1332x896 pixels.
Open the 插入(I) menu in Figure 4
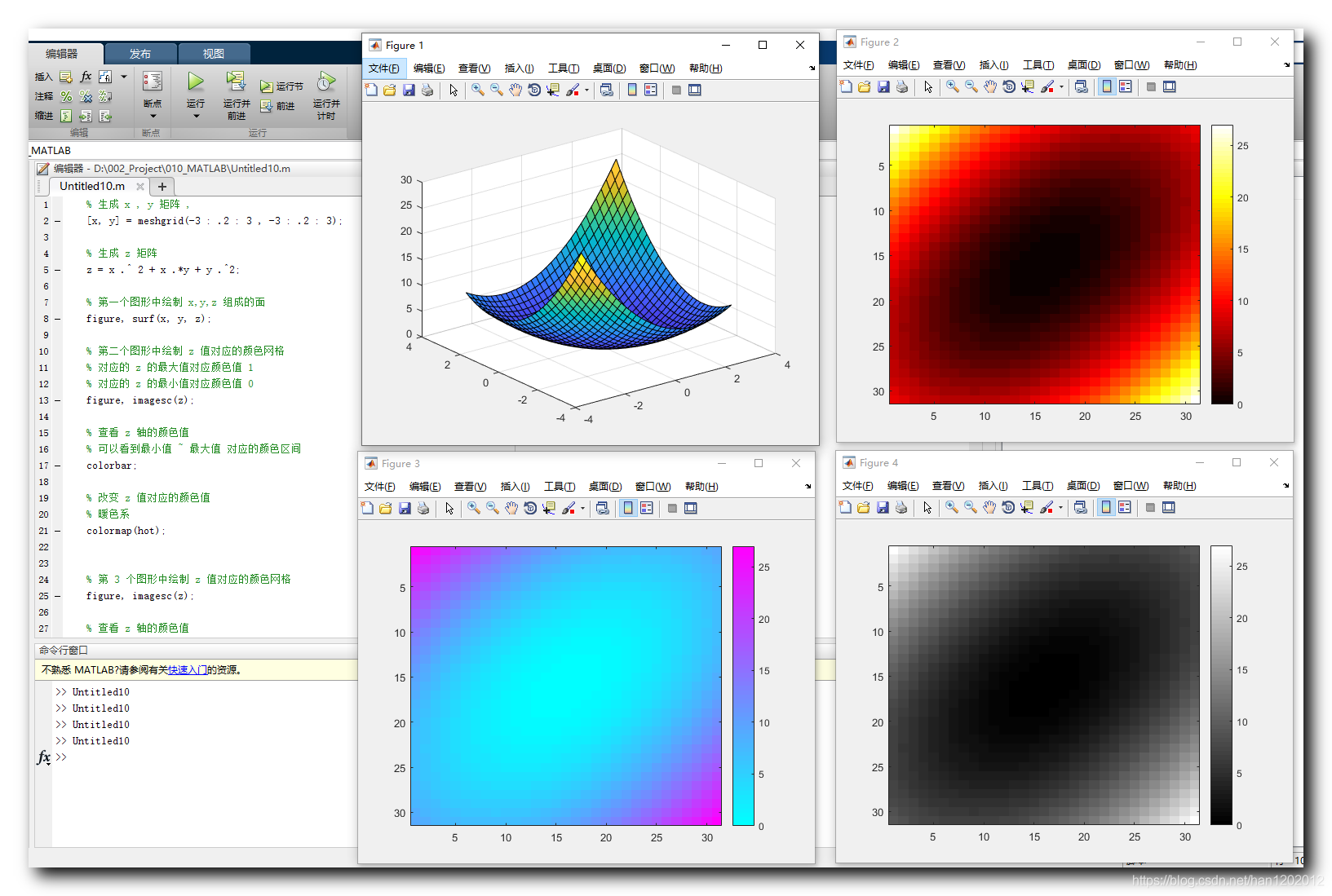coord(993,485)
